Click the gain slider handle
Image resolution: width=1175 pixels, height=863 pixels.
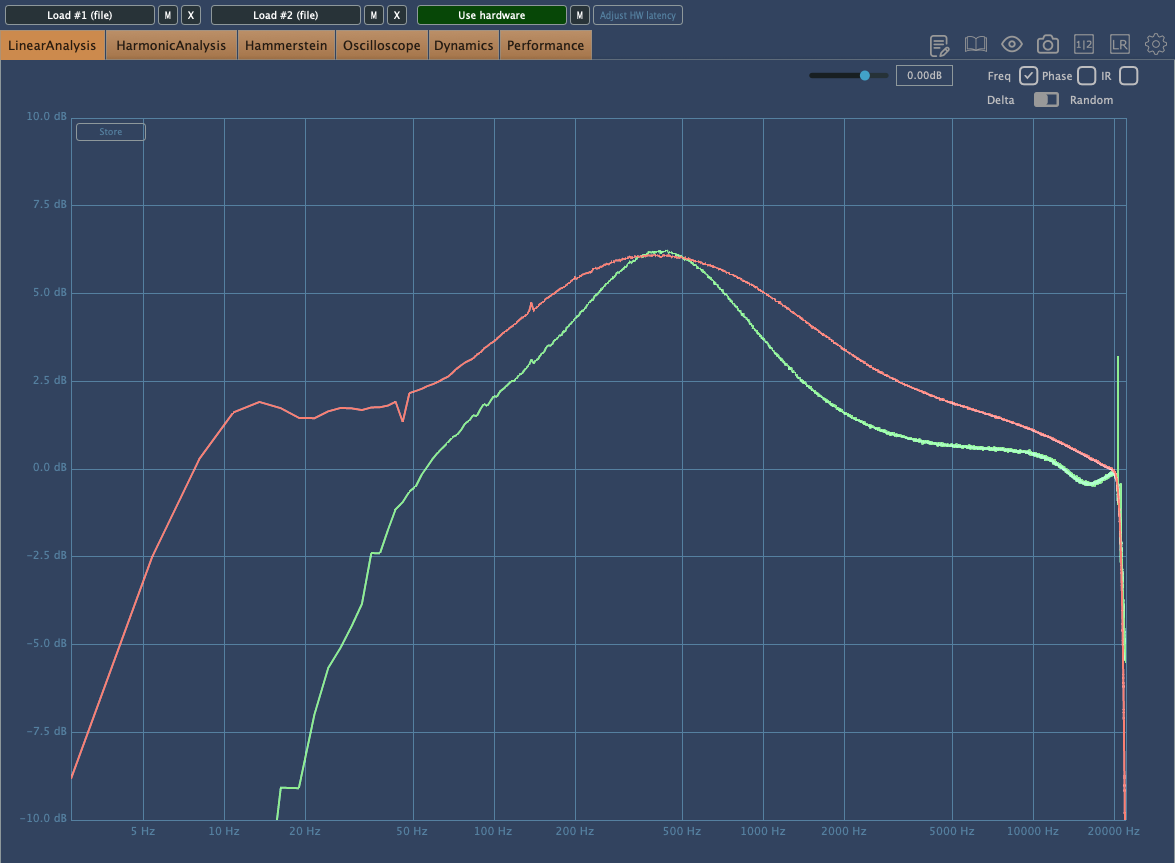865,75
